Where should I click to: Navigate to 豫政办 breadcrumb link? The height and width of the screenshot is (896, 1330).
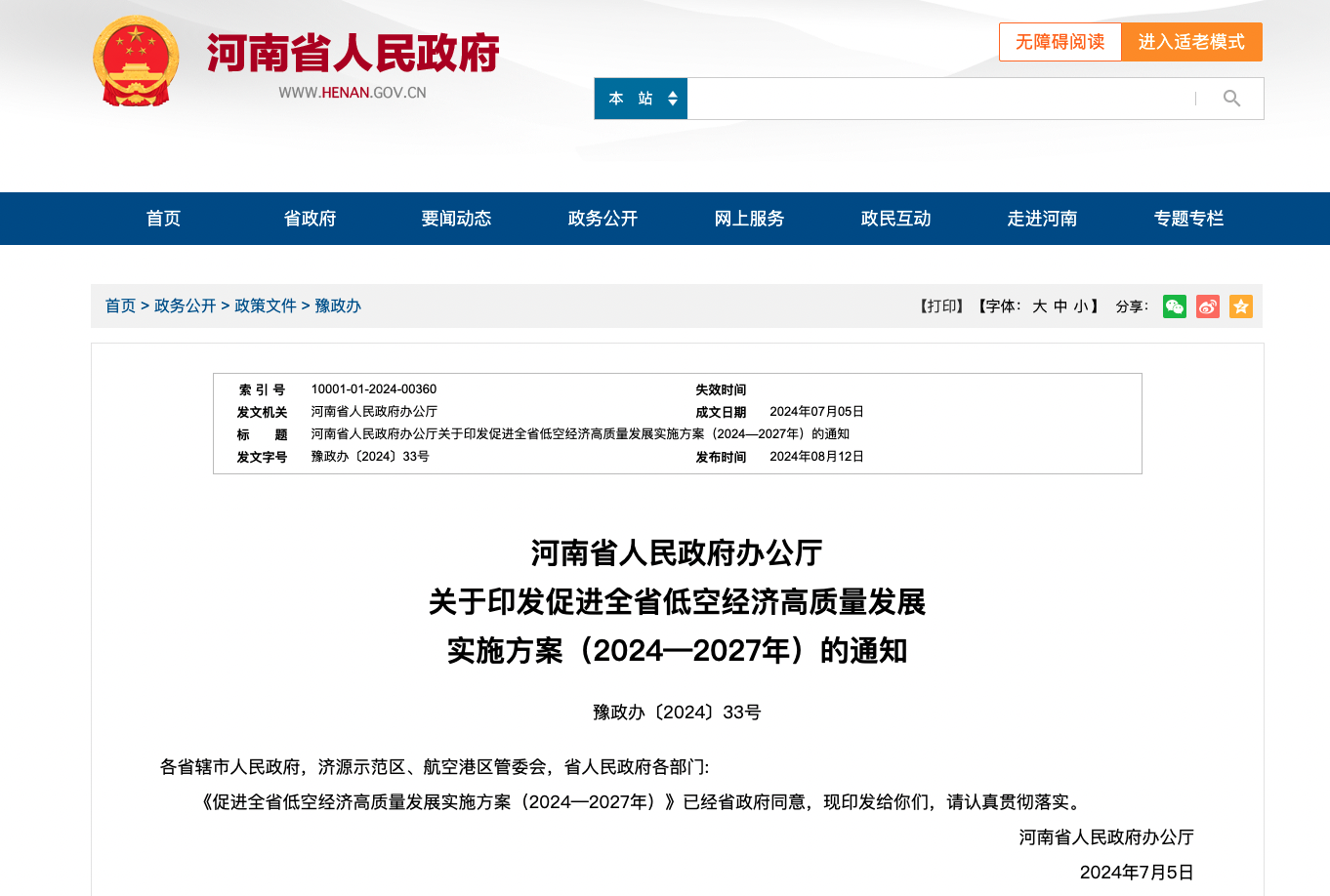[338, 305]
